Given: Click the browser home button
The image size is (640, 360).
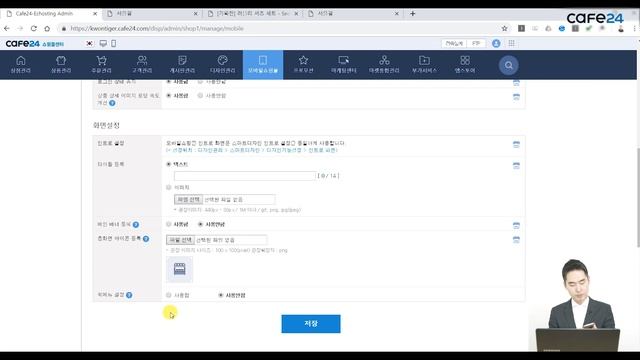Looking at the screenshot, I should [x=47, y=29].
